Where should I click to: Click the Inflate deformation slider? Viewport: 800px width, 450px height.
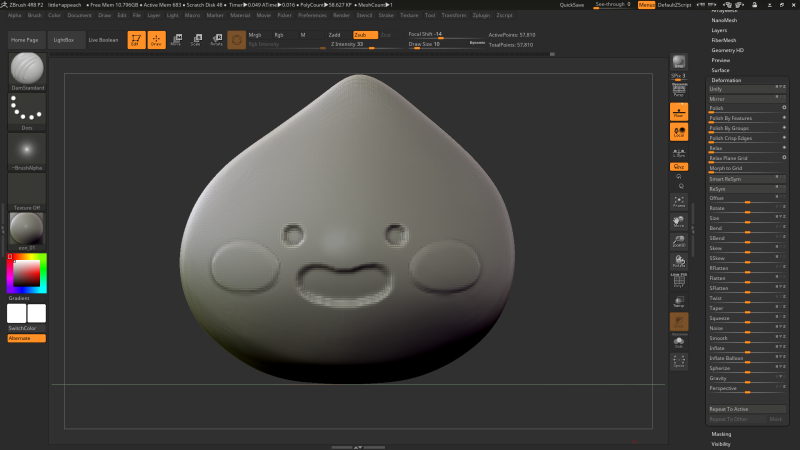coord(747,348)
